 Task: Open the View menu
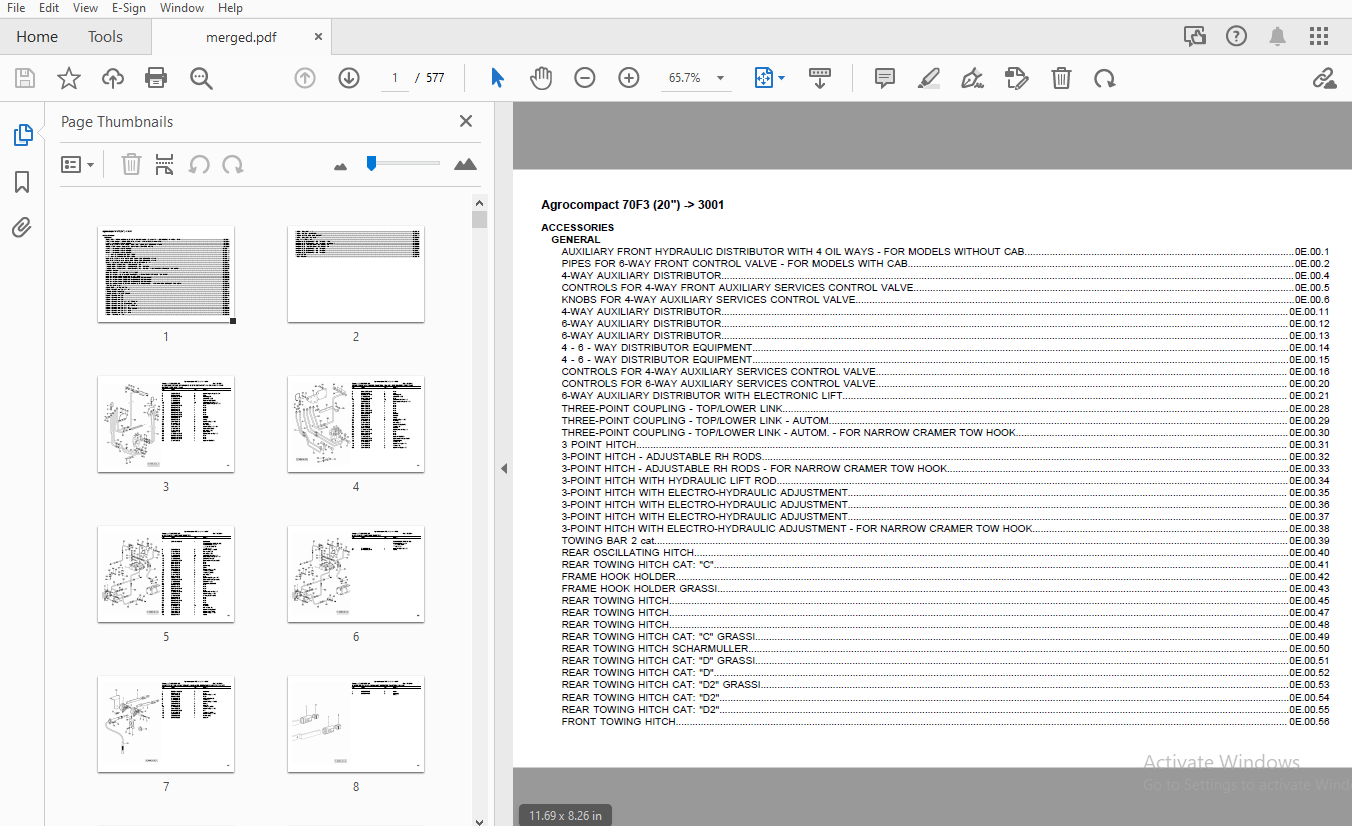tap(86, 8)
